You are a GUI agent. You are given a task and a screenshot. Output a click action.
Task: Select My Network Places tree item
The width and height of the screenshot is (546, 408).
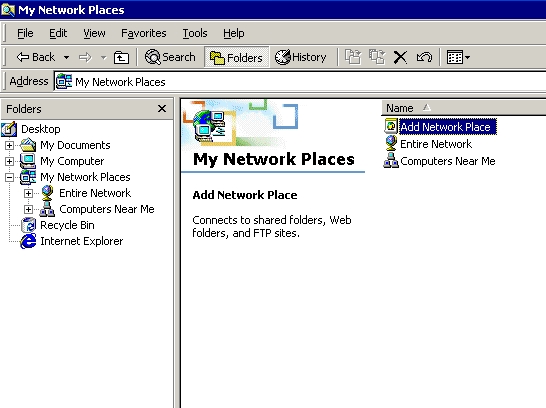(x=85, y=177)
